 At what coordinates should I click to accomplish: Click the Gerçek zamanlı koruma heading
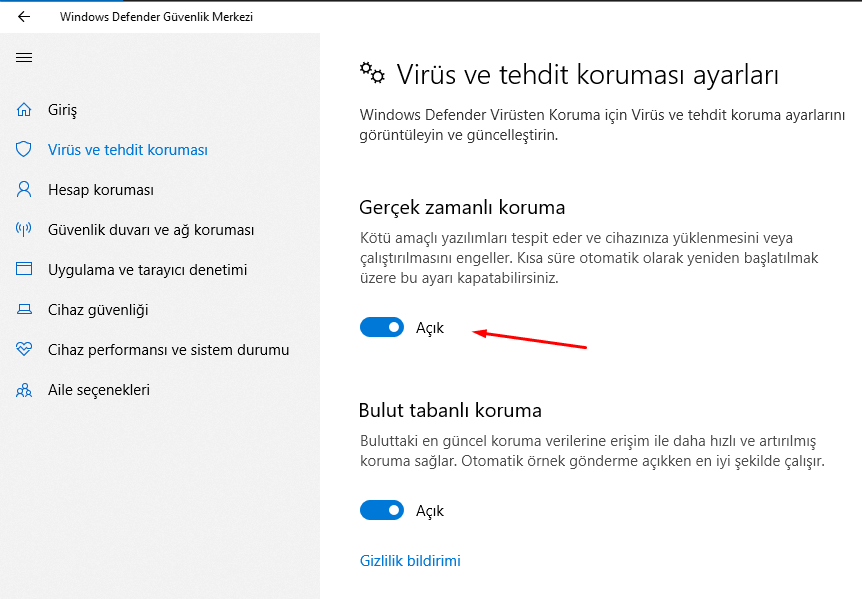(462, 208)
